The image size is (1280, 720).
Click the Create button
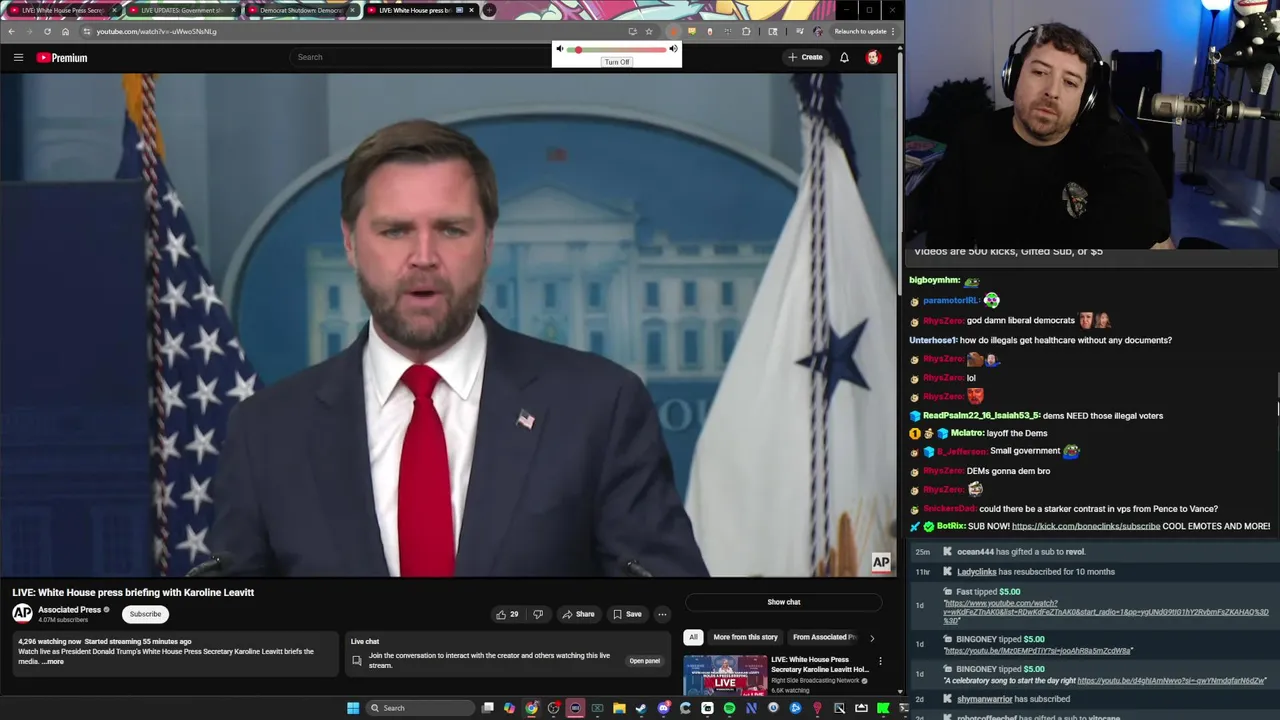pos(805,57)
